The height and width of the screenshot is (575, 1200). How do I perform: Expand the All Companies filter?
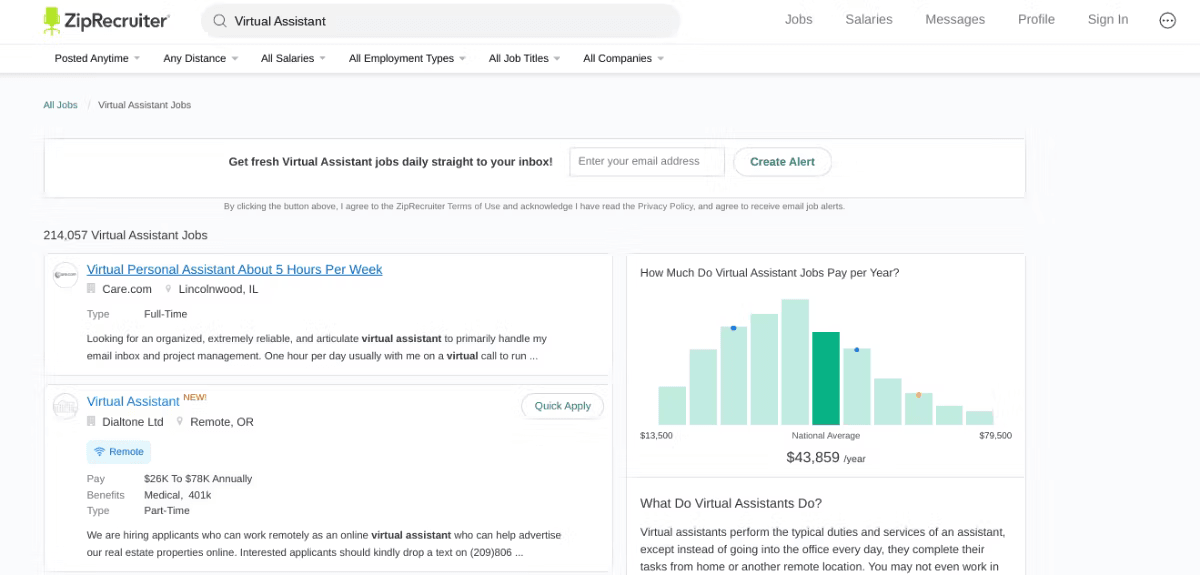coord(623,58)
